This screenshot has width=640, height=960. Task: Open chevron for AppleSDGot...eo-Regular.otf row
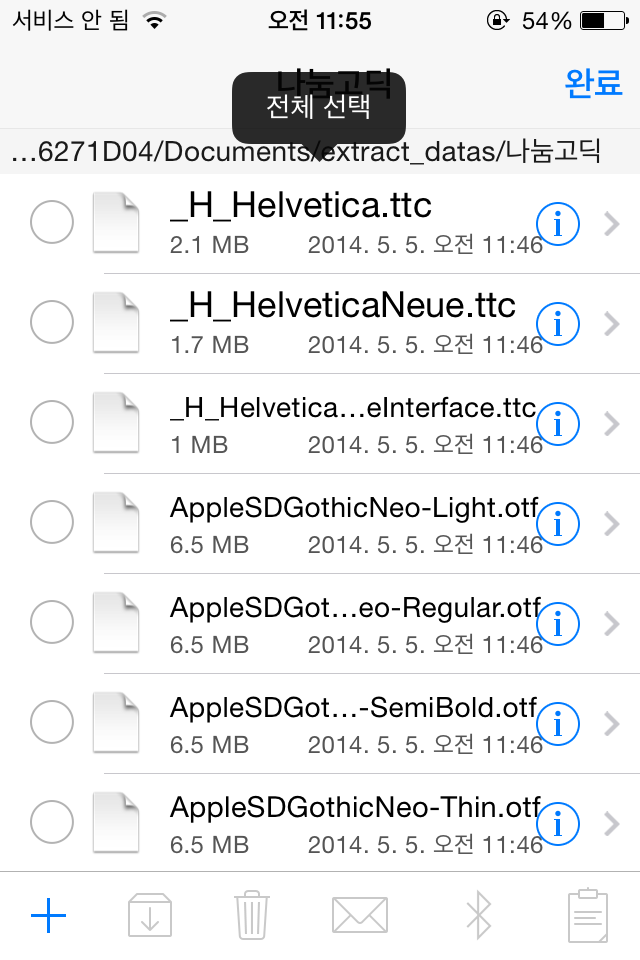point(612,624)
